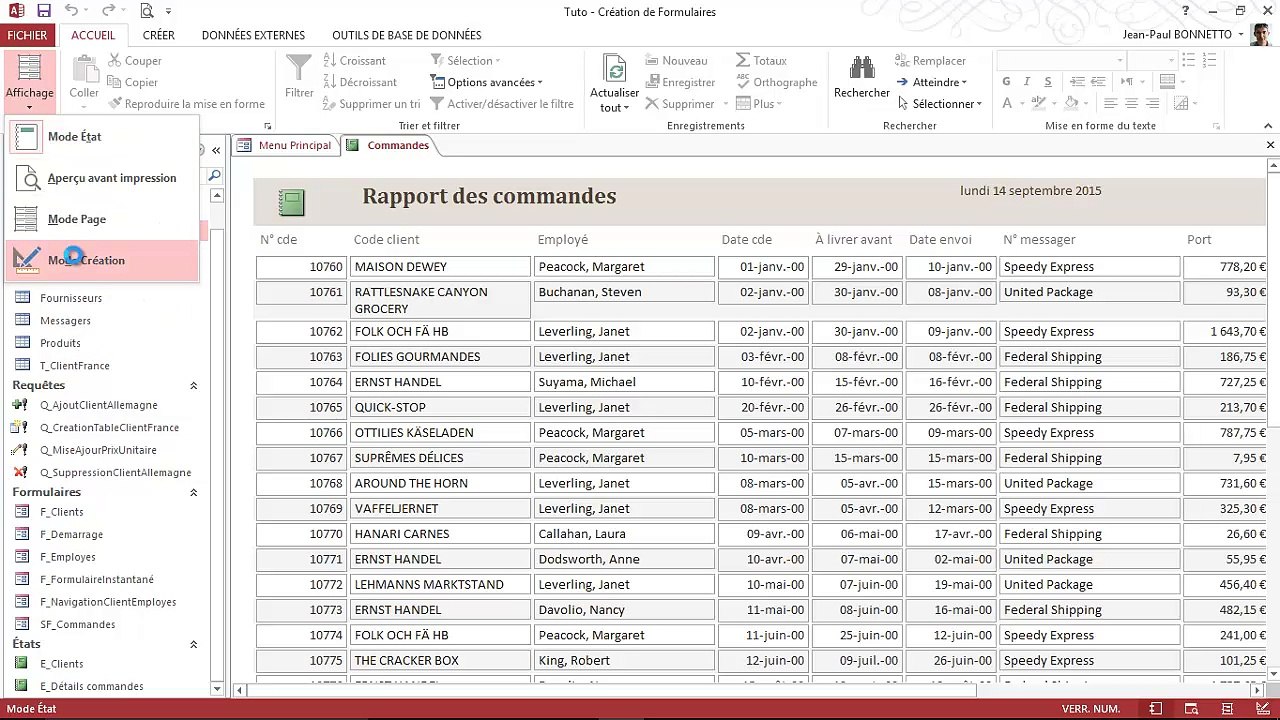The height and width of the screenshot is (720, 1280).
Task: Expand Options avancées dropdown
Action: pos(487,82)
